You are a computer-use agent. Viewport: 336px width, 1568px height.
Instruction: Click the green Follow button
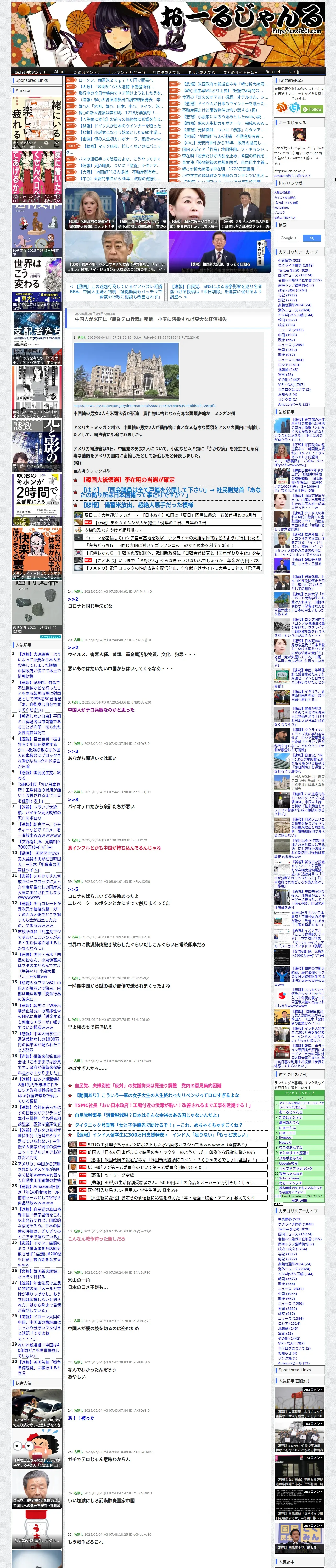[313, 109]
